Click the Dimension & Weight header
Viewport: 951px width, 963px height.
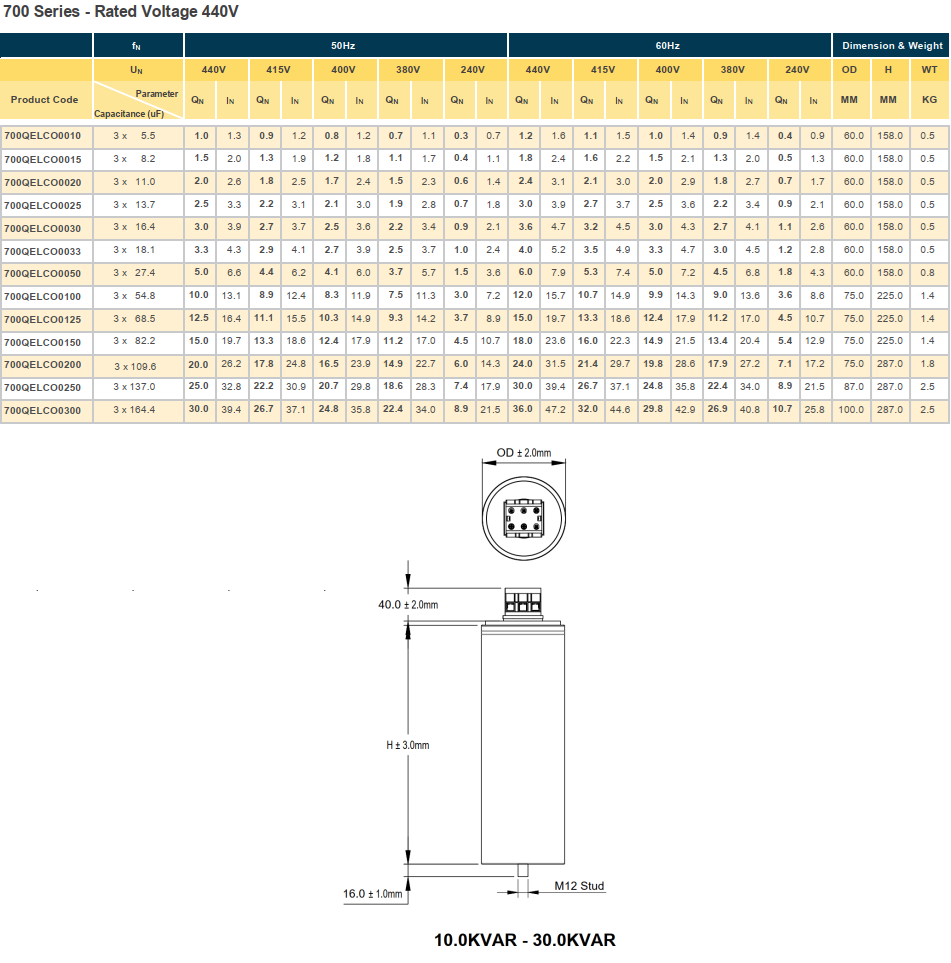click(891, 46)
